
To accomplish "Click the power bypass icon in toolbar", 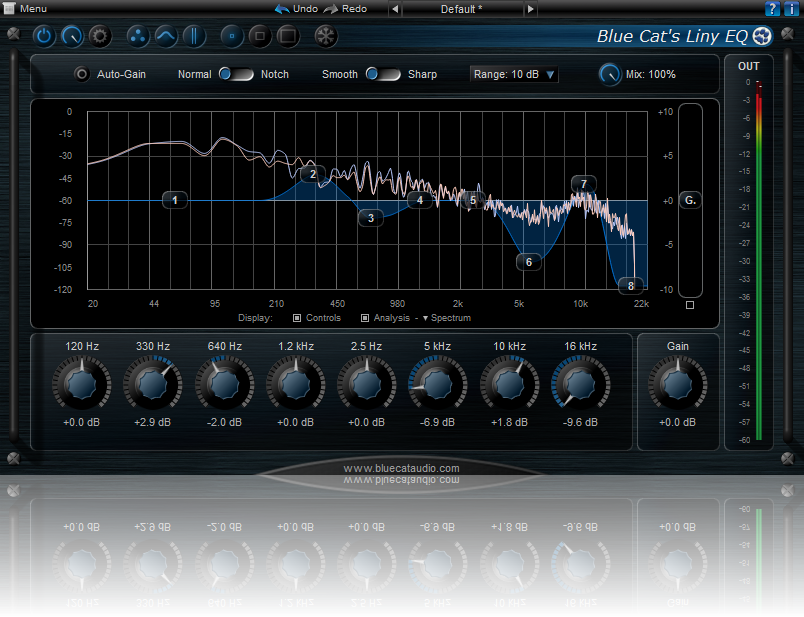I will [x=44, y=37].
